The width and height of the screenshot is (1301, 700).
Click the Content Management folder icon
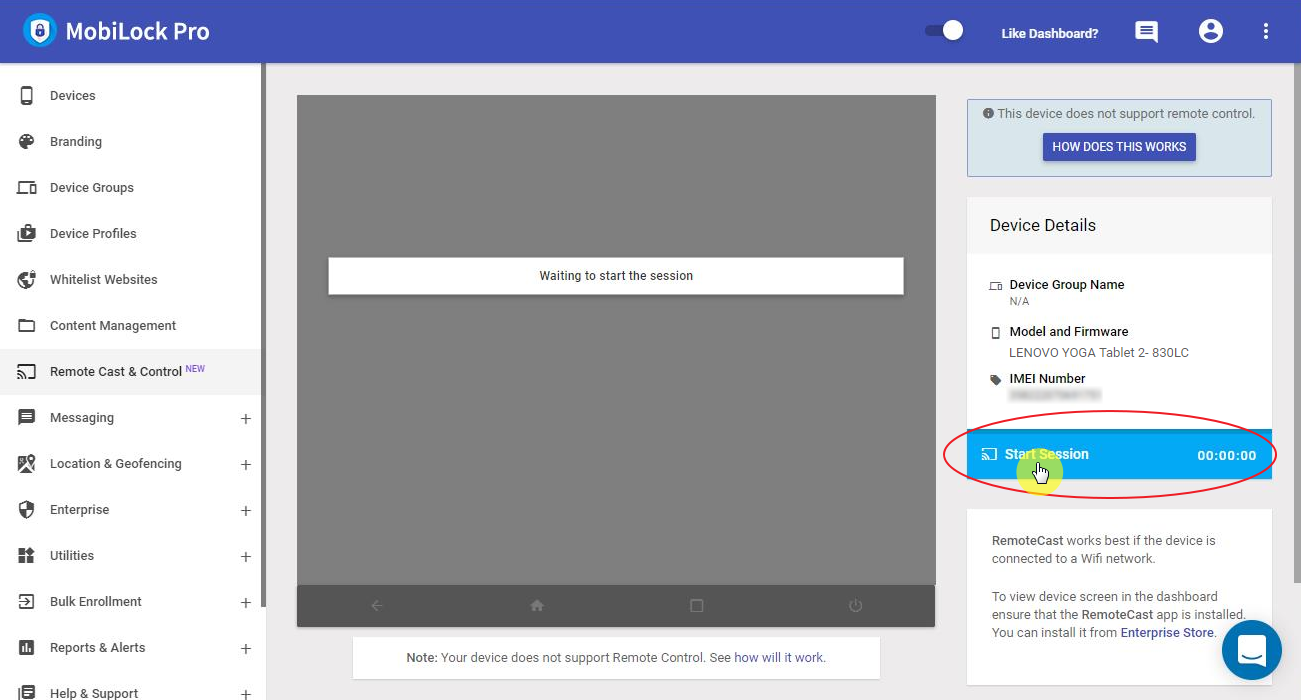tap(27, 326)
